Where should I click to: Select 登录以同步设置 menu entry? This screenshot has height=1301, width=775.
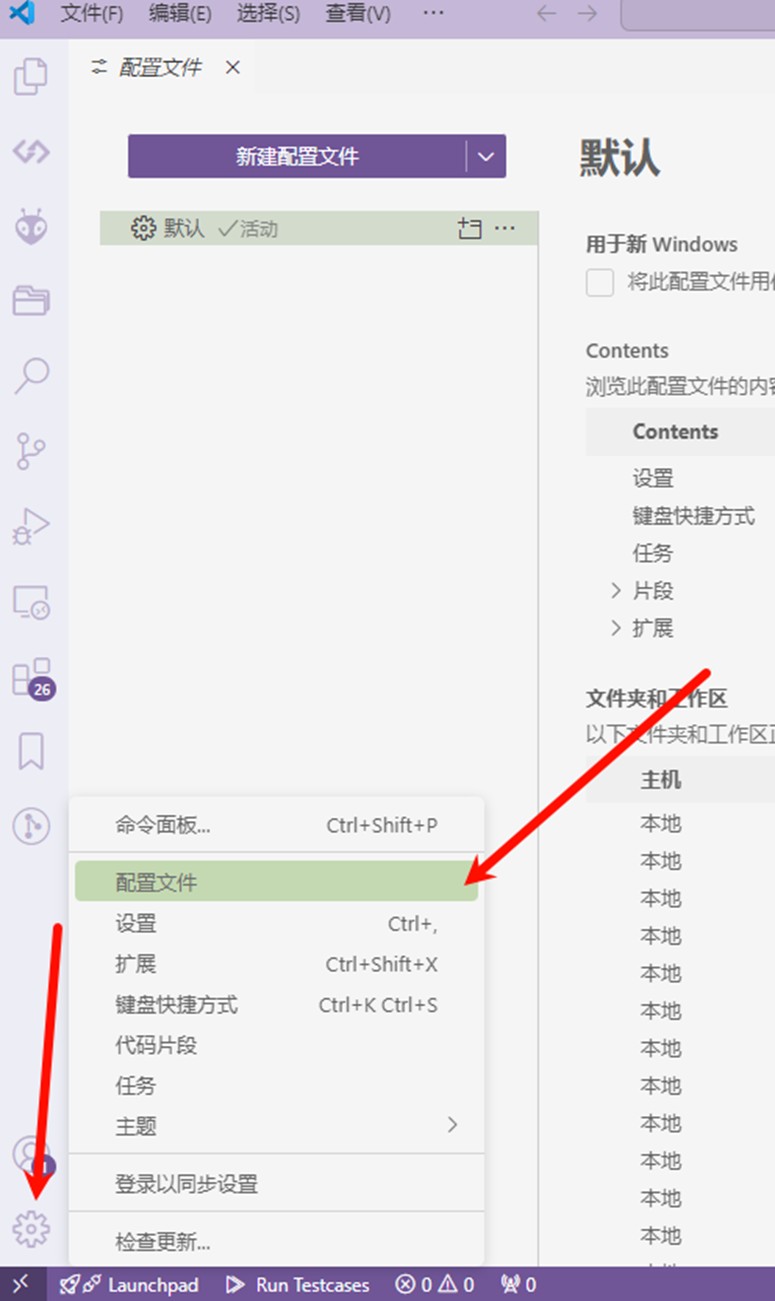276,1184
